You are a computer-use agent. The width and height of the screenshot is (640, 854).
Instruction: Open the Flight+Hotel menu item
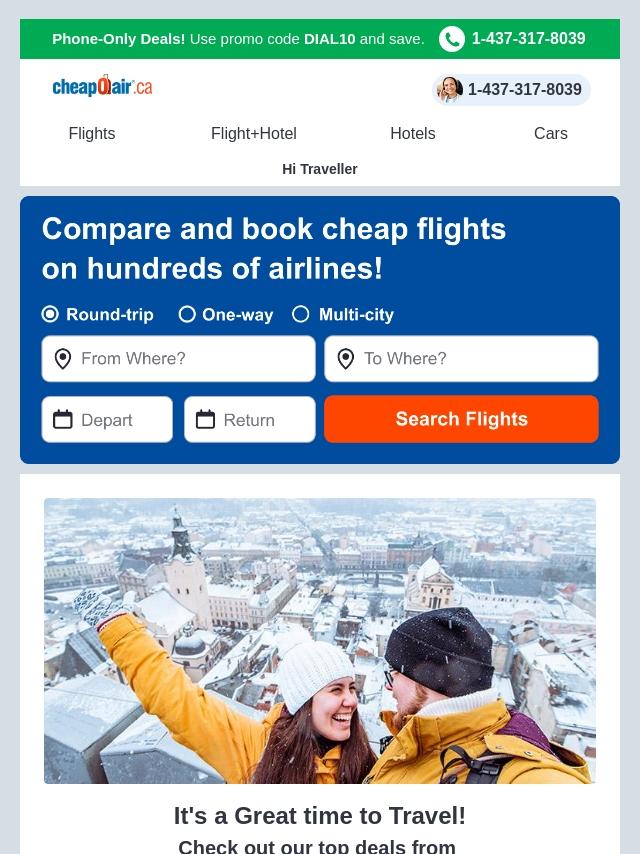[x=254, y=133]
